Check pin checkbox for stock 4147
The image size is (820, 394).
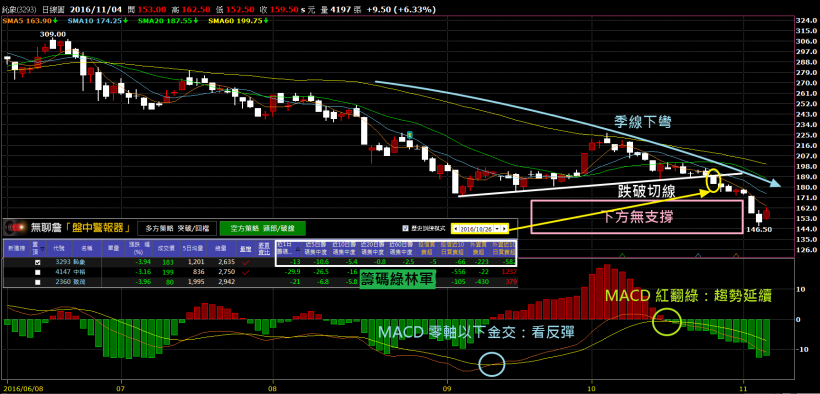[x=37, y=273]
